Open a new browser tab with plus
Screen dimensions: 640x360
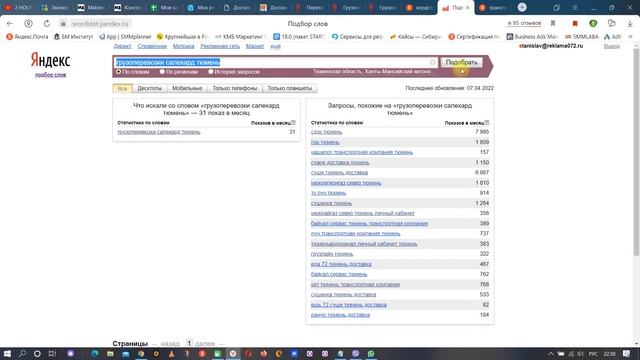(522, 7)
